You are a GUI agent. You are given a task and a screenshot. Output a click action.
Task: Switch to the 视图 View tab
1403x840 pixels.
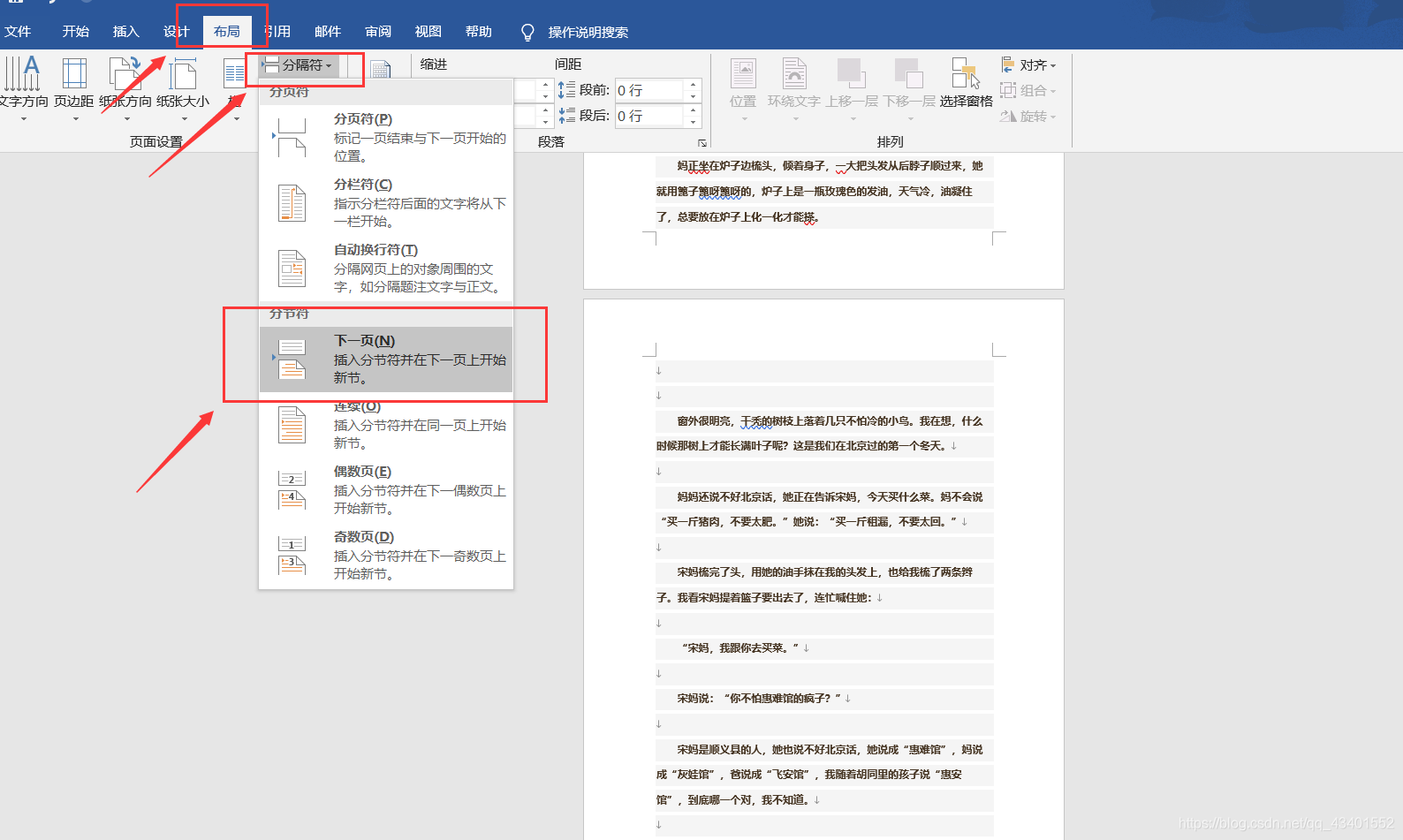click(428, 32)
